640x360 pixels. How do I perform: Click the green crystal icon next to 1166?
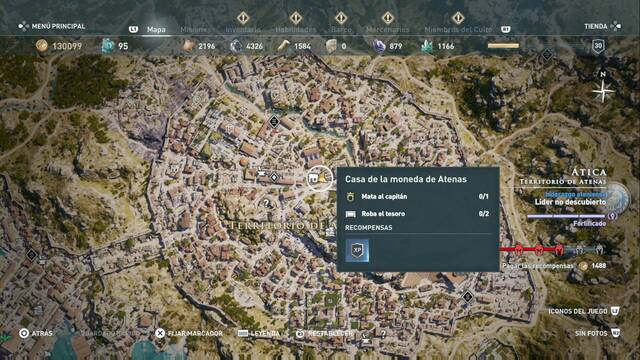click(x=427, y=46)
